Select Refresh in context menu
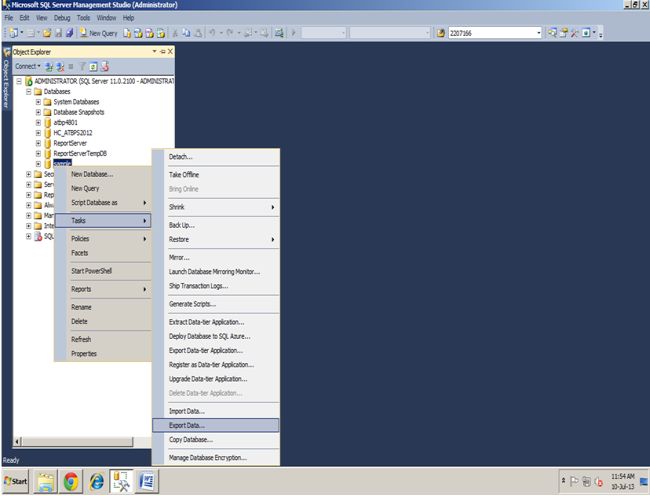The width and height of the screenshot is (650, 496). pyautogui.click(x=103, y=340)
